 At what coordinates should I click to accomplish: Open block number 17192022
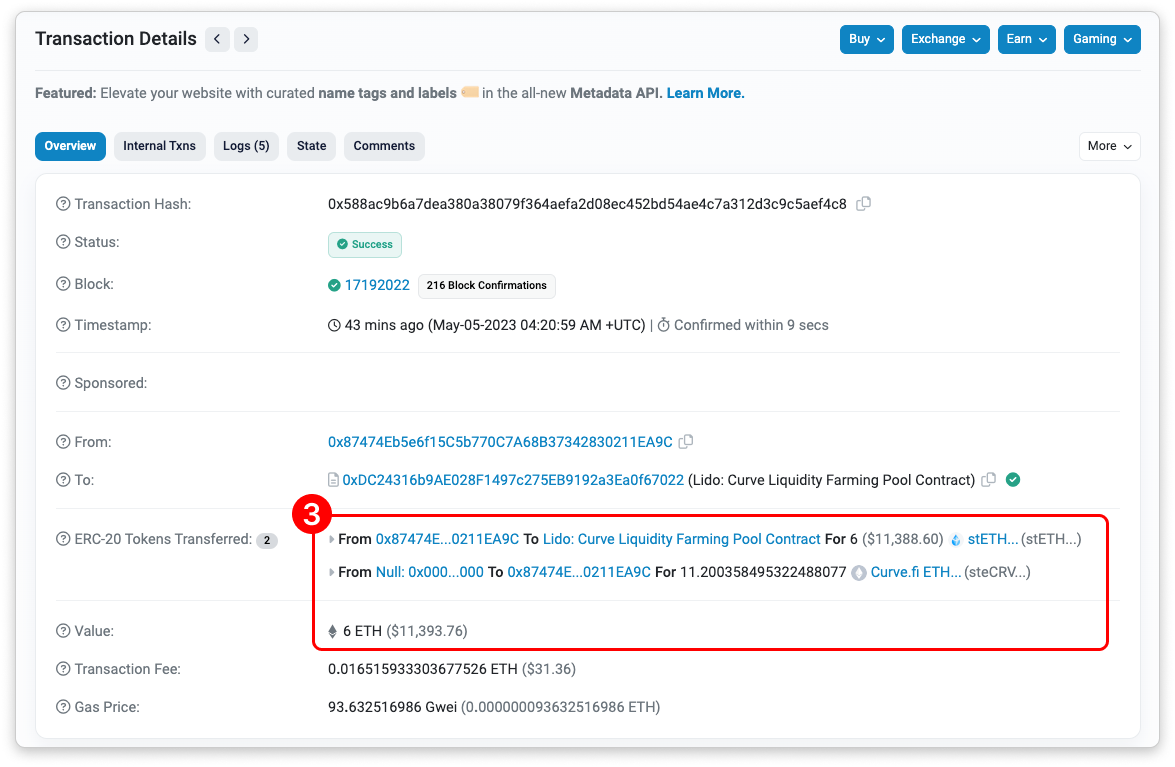(x=377, y=285)
